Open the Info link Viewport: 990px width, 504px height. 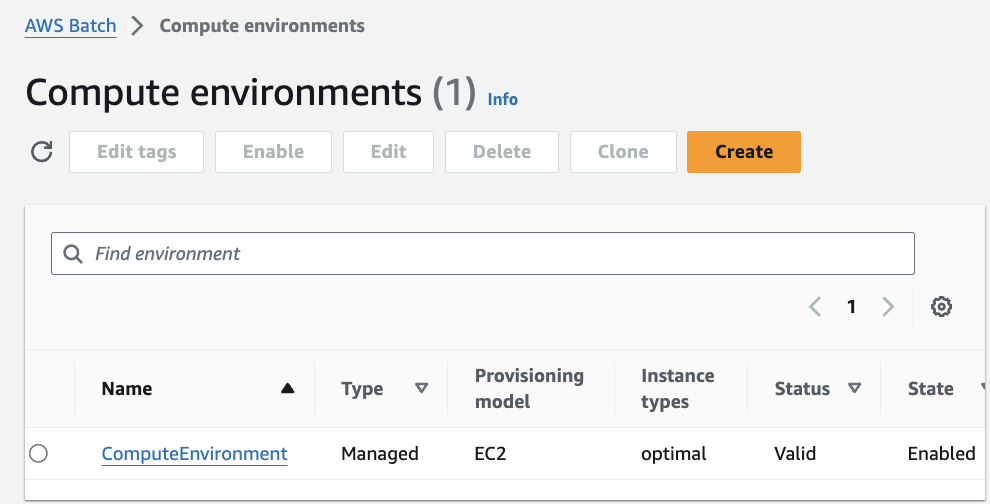pyautogui.click(x=502, y=99)
